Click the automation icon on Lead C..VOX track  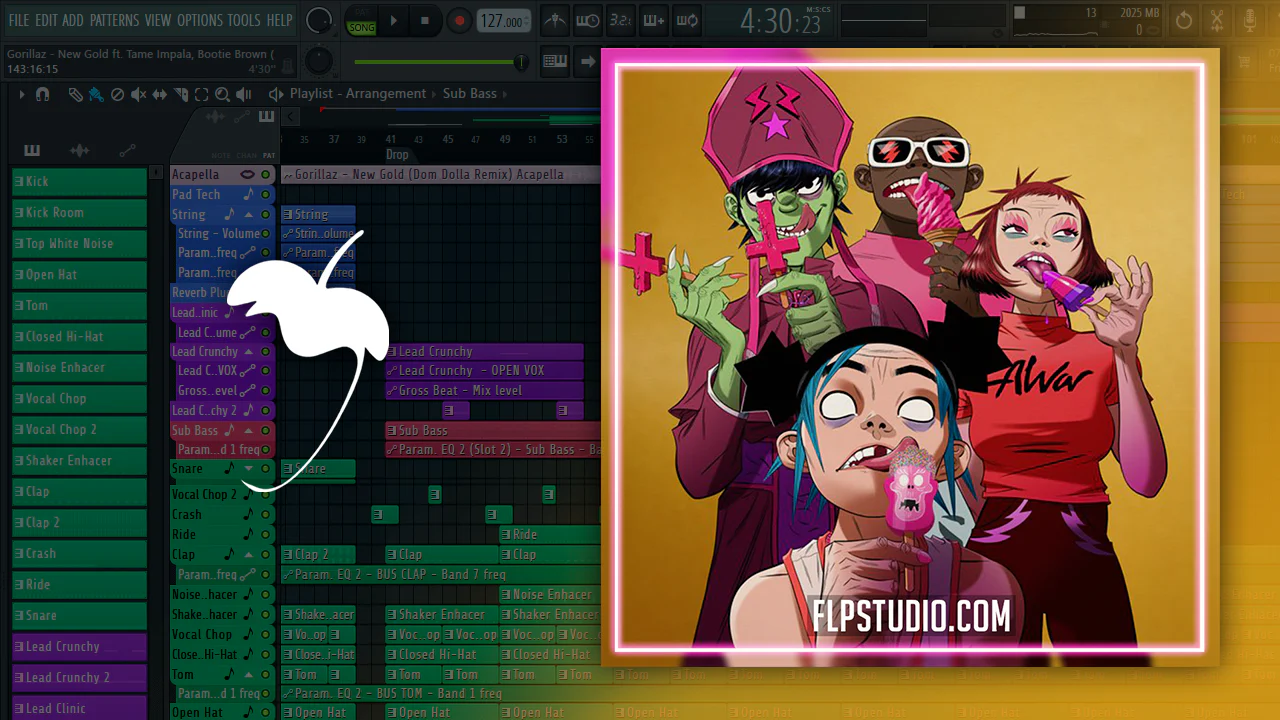pyautogui.click(x=248, y=371)
